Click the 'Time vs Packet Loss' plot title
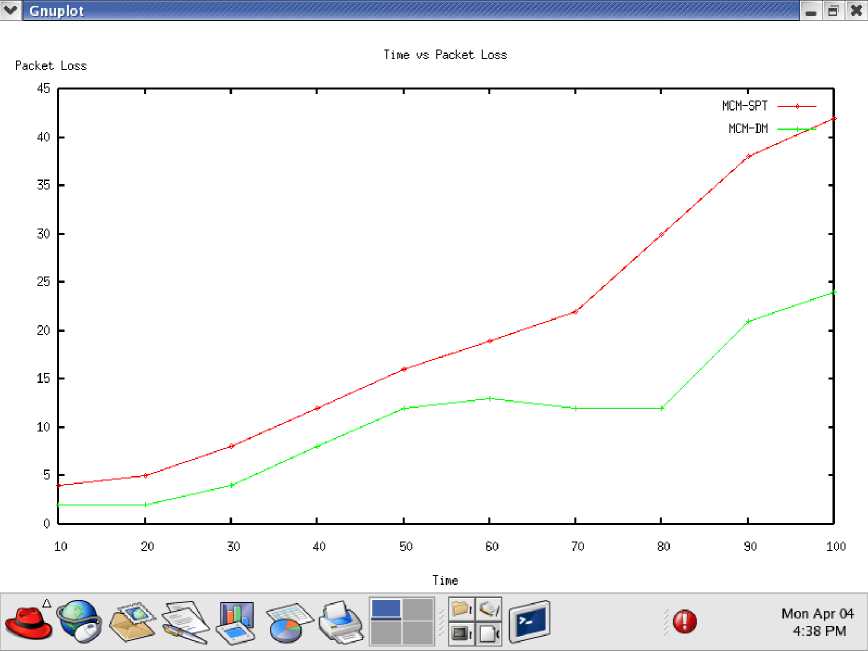The height and width of the screenshot is (651, 868). 445,54
